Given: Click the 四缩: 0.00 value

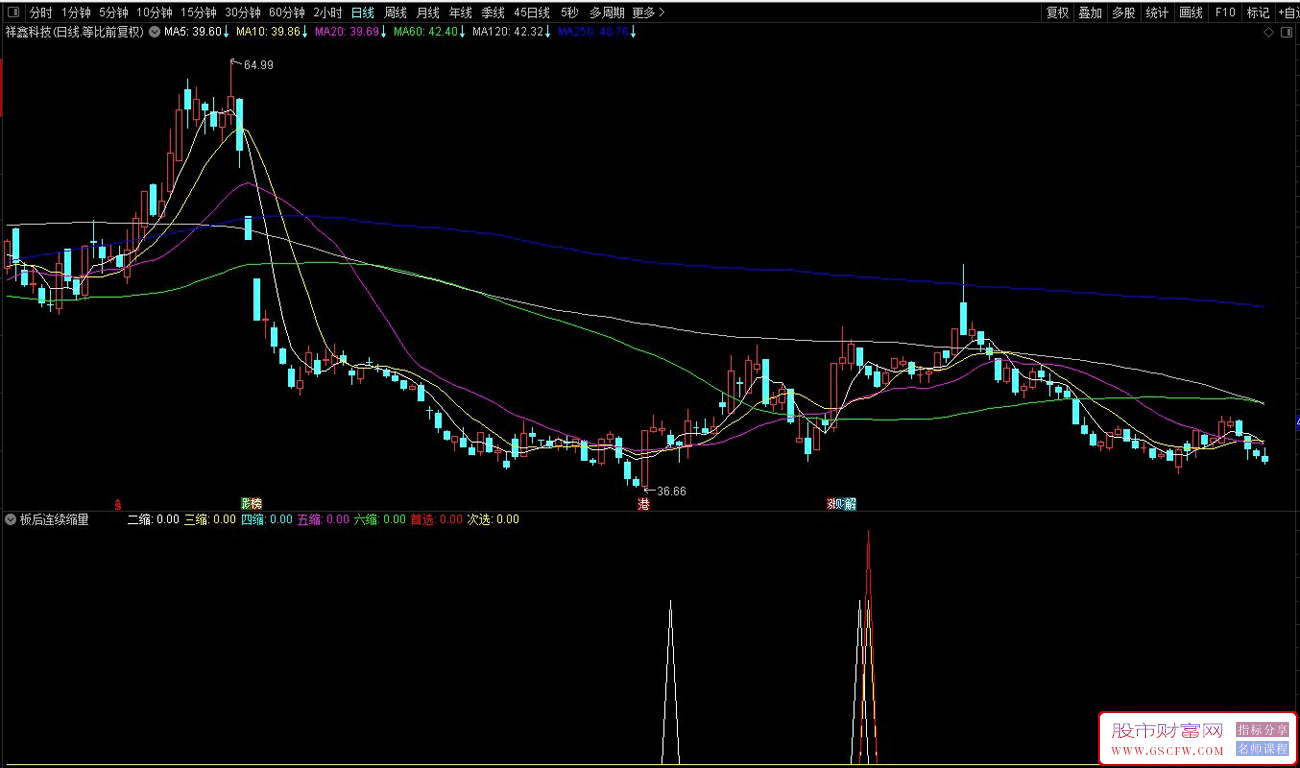Looking at the screenshot, I should 267,519.
